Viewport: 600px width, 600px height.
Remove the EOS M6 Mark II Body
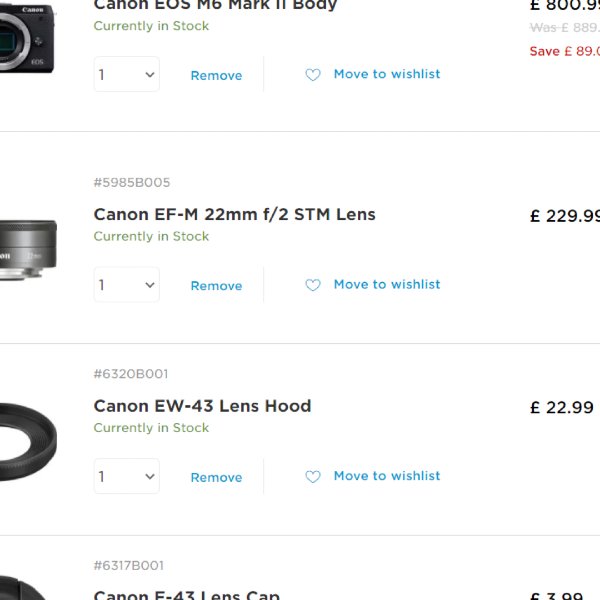[x=216, y=76]
